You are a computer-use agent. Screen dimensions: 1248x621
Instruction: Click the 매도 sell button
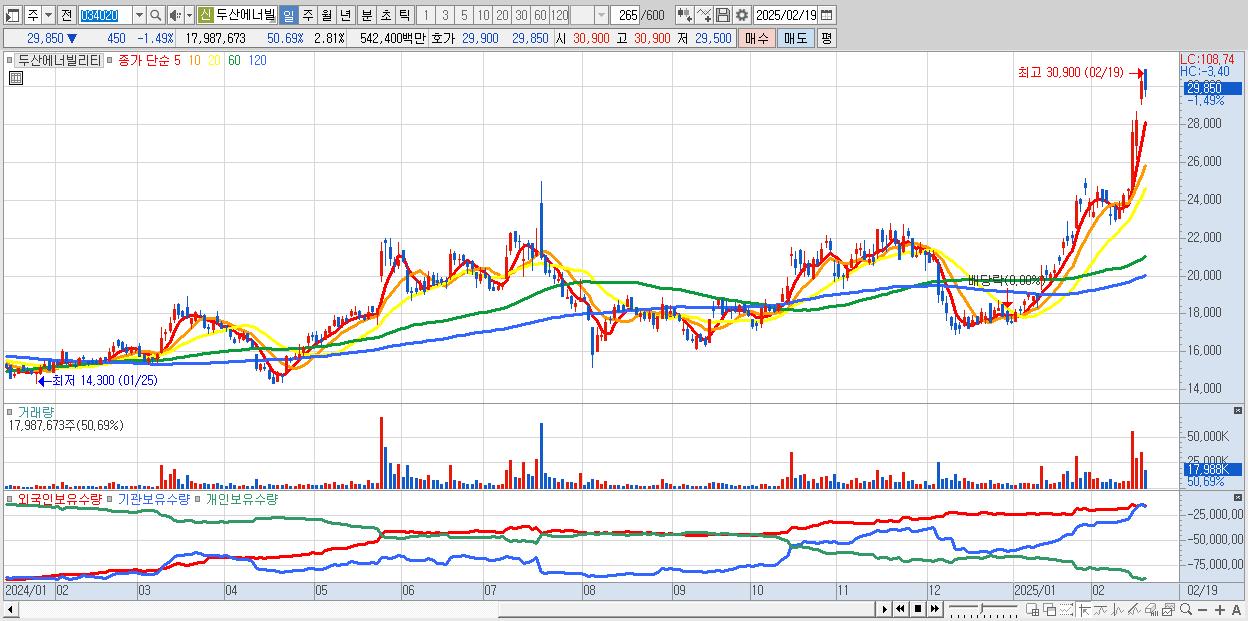coord(796,38)
